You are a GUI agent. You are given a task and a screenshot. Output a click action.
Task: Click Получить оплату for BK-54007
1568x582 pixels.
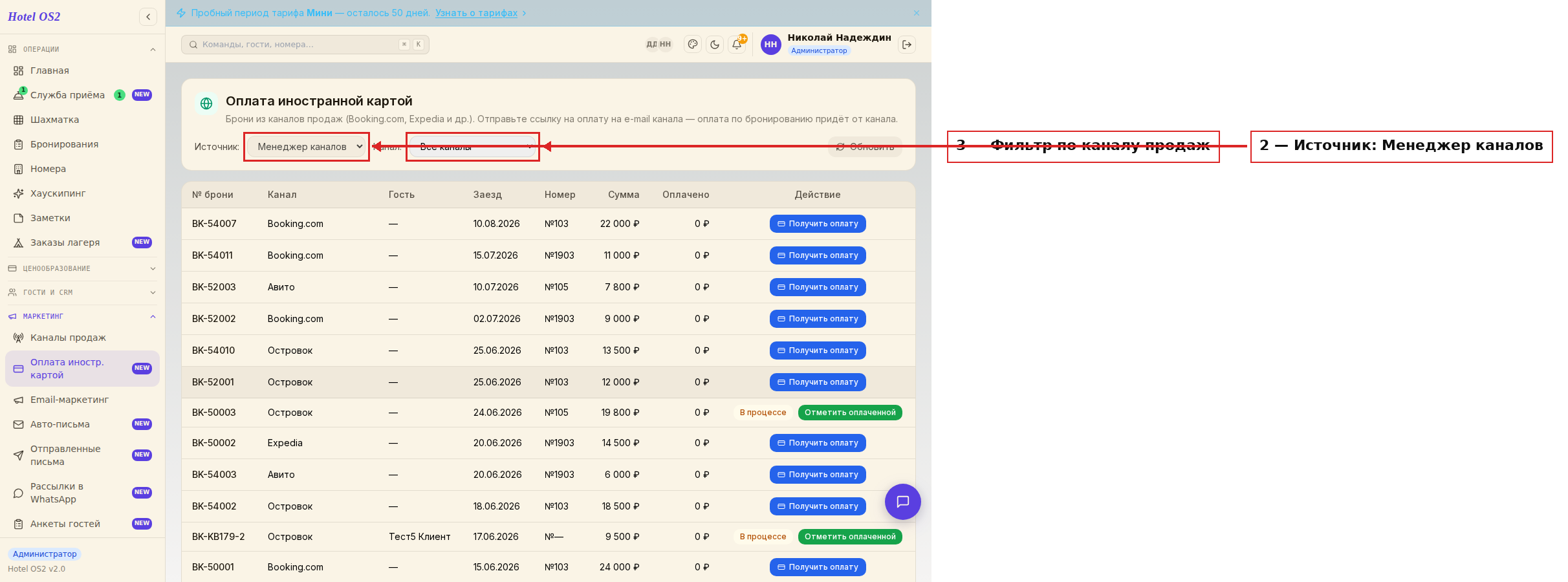(818, 224)
